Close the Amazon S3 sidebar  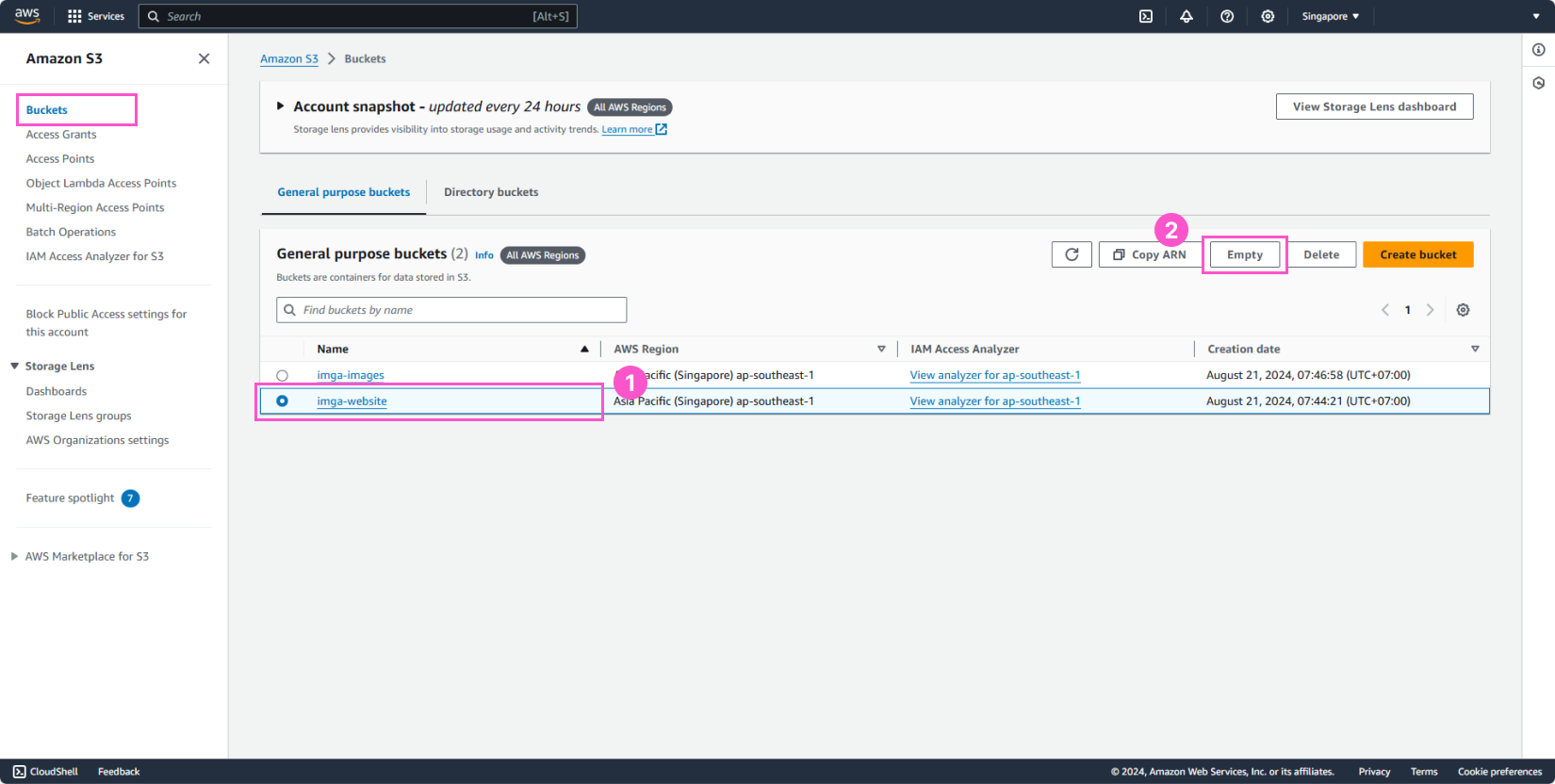click(204, 58)
